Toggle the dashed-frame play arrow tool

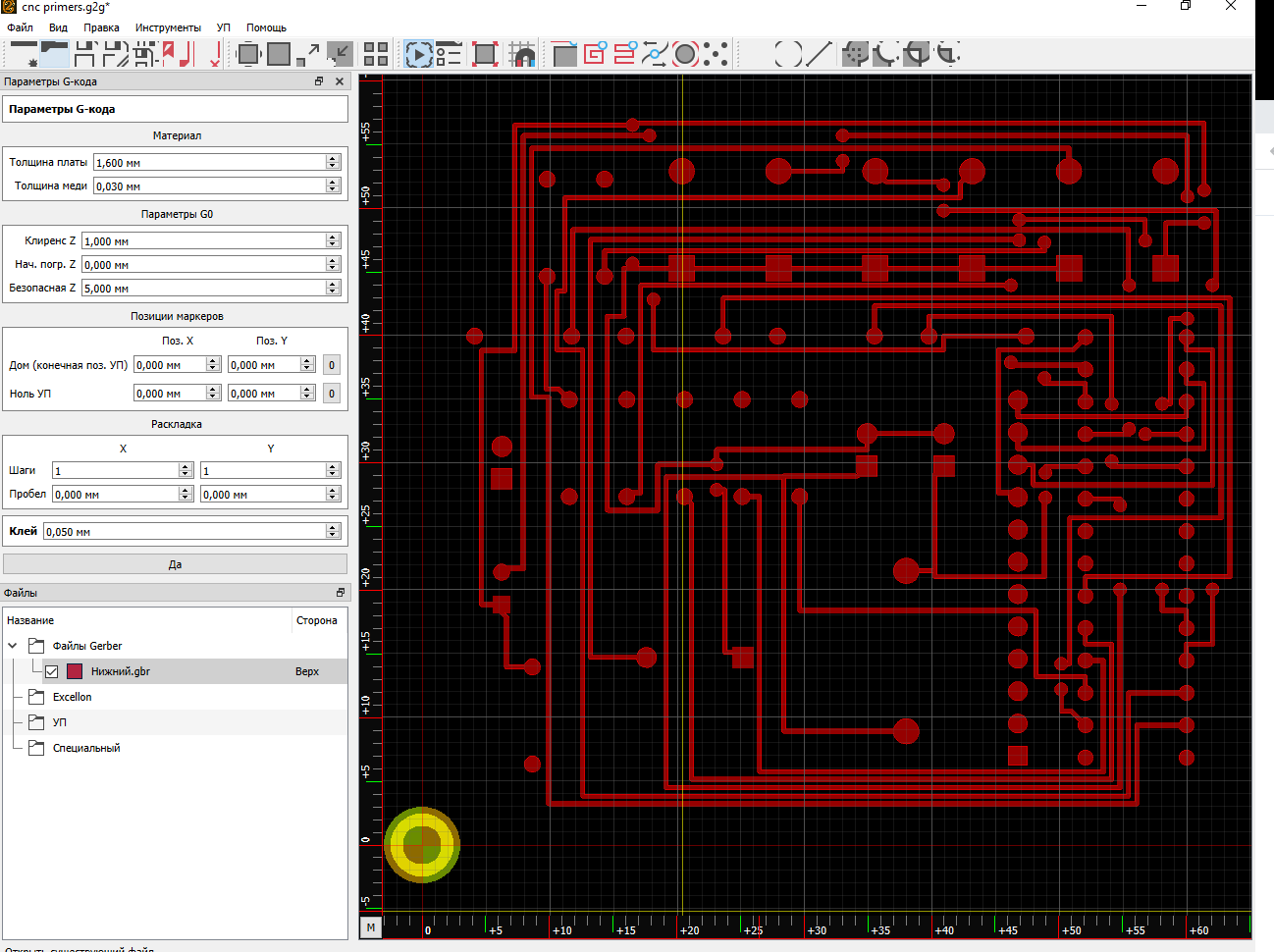pyautogui.click(x=419, y=54)
